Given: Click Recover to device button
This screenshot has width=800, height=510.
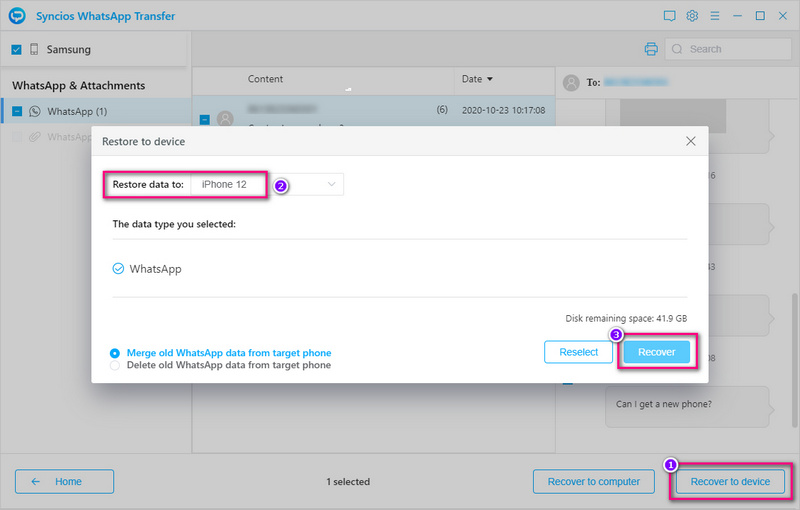Looking at the screenshot, I should pos(730,481).
